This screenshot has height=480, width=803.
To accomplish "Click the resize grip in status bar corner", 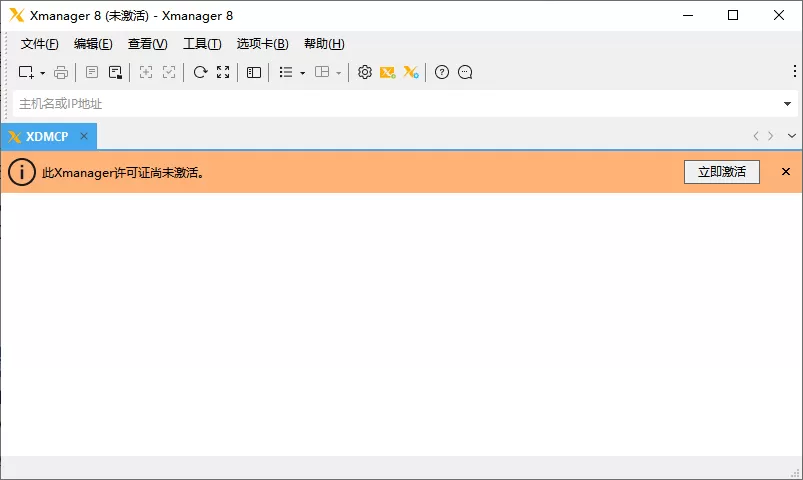I will (795, 473).
